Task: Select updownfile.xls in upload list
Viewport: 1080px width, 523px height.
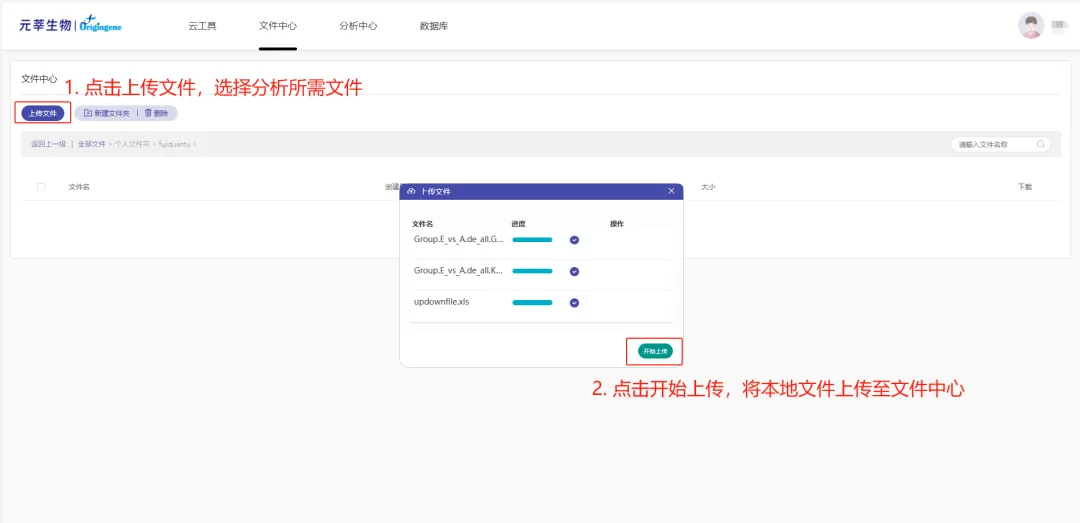Action: (x=441, y=302)
